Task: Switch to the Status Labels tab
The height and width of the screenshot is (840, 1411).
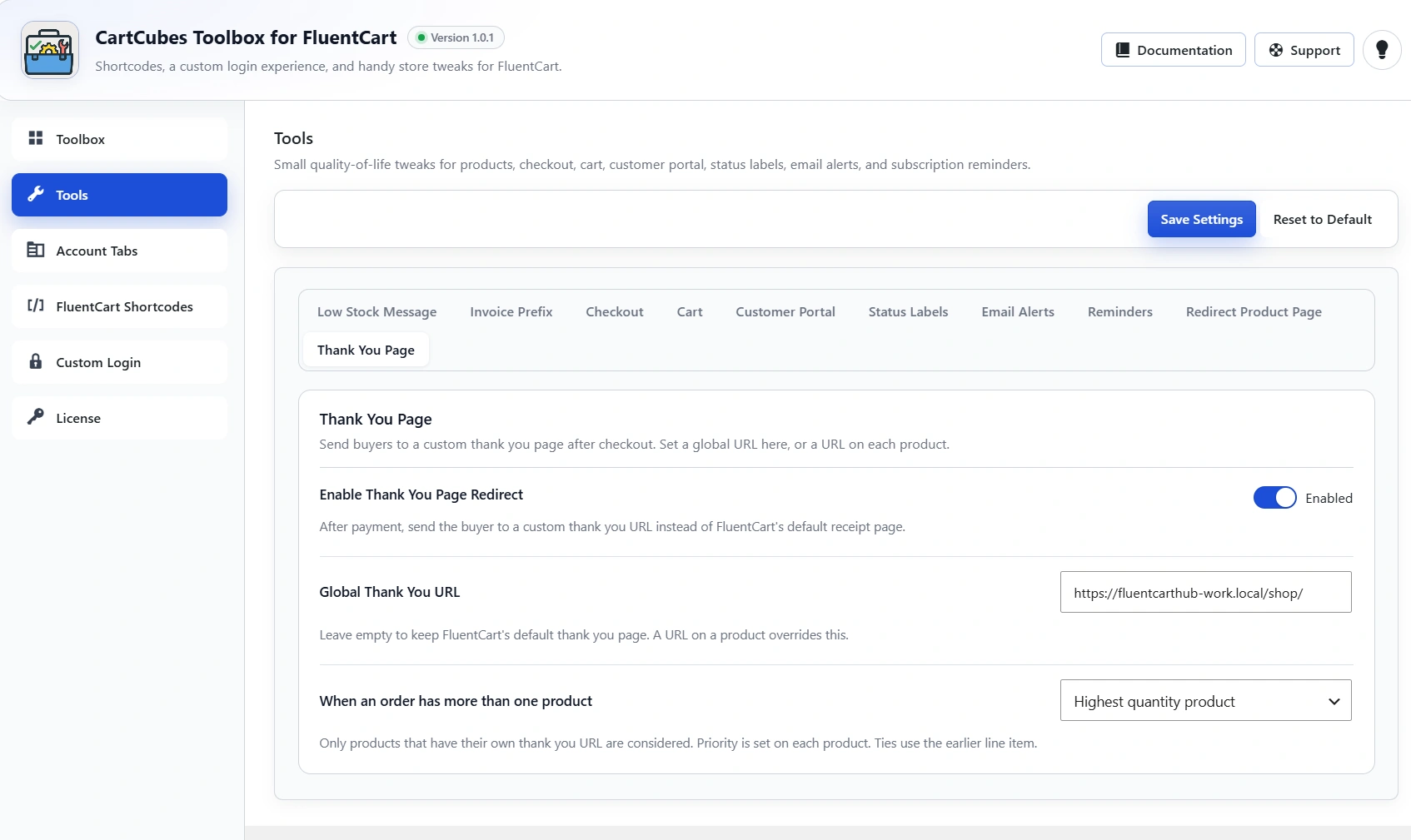Action: [909, 312]
